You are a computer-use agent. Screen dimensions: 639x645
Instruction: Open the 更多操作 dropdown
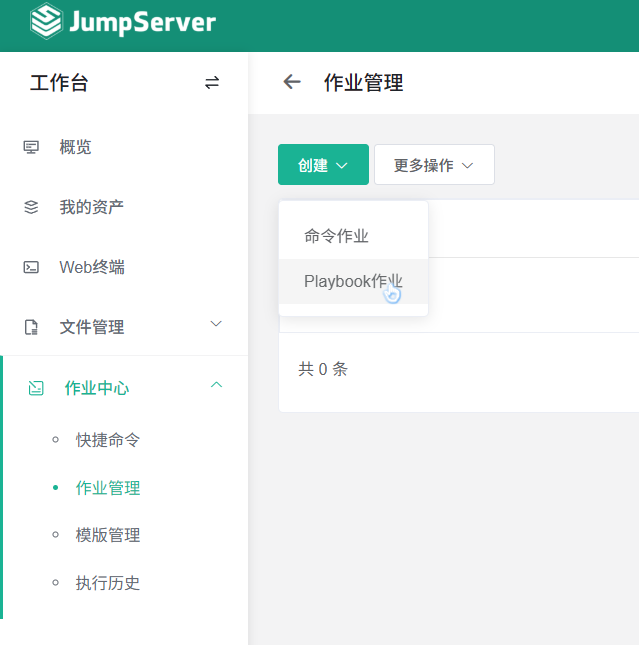pos(434,165)
